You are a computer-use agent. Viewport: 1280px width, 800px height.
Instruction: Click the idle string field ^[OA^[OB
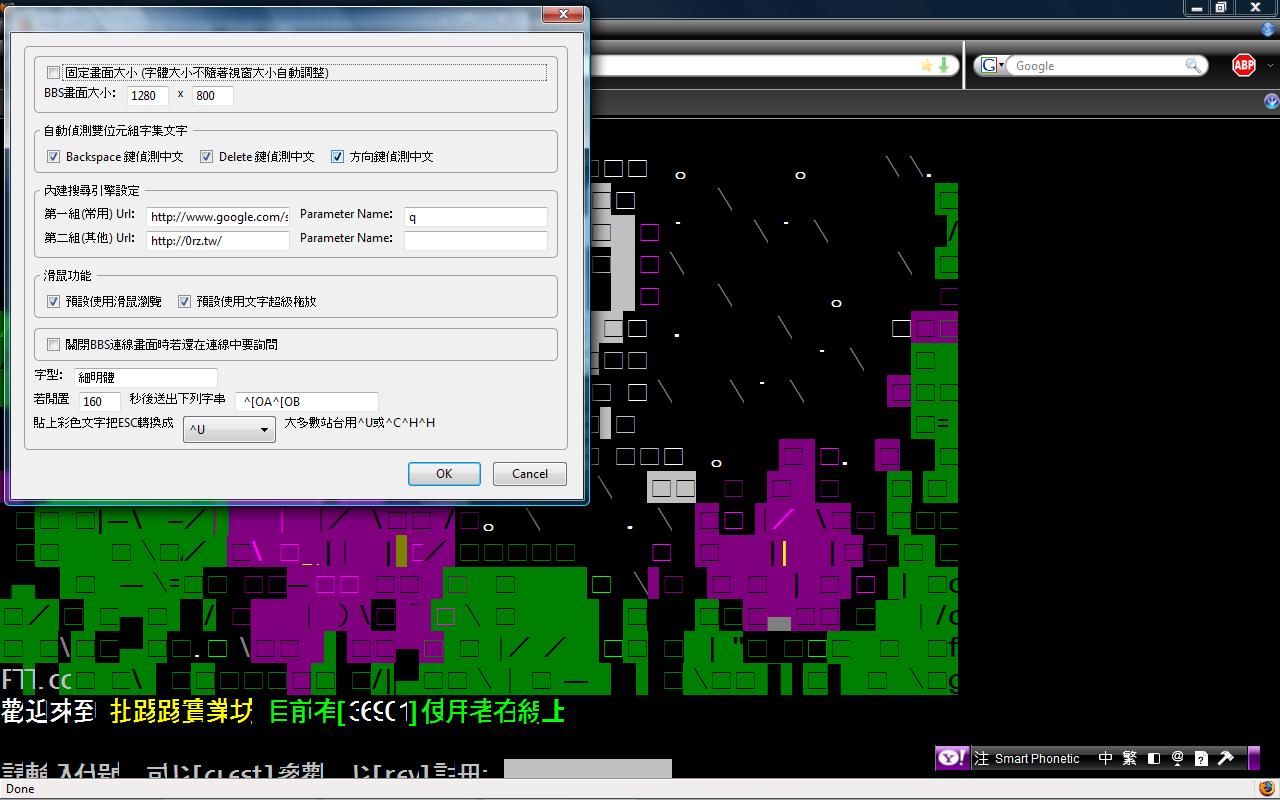pyautogui.click(x=307, y=401)
